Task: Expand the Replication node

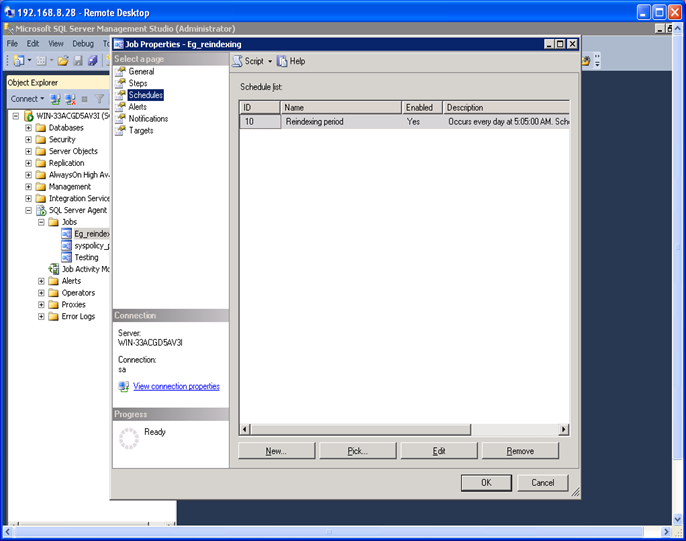Action: point(28,163)
